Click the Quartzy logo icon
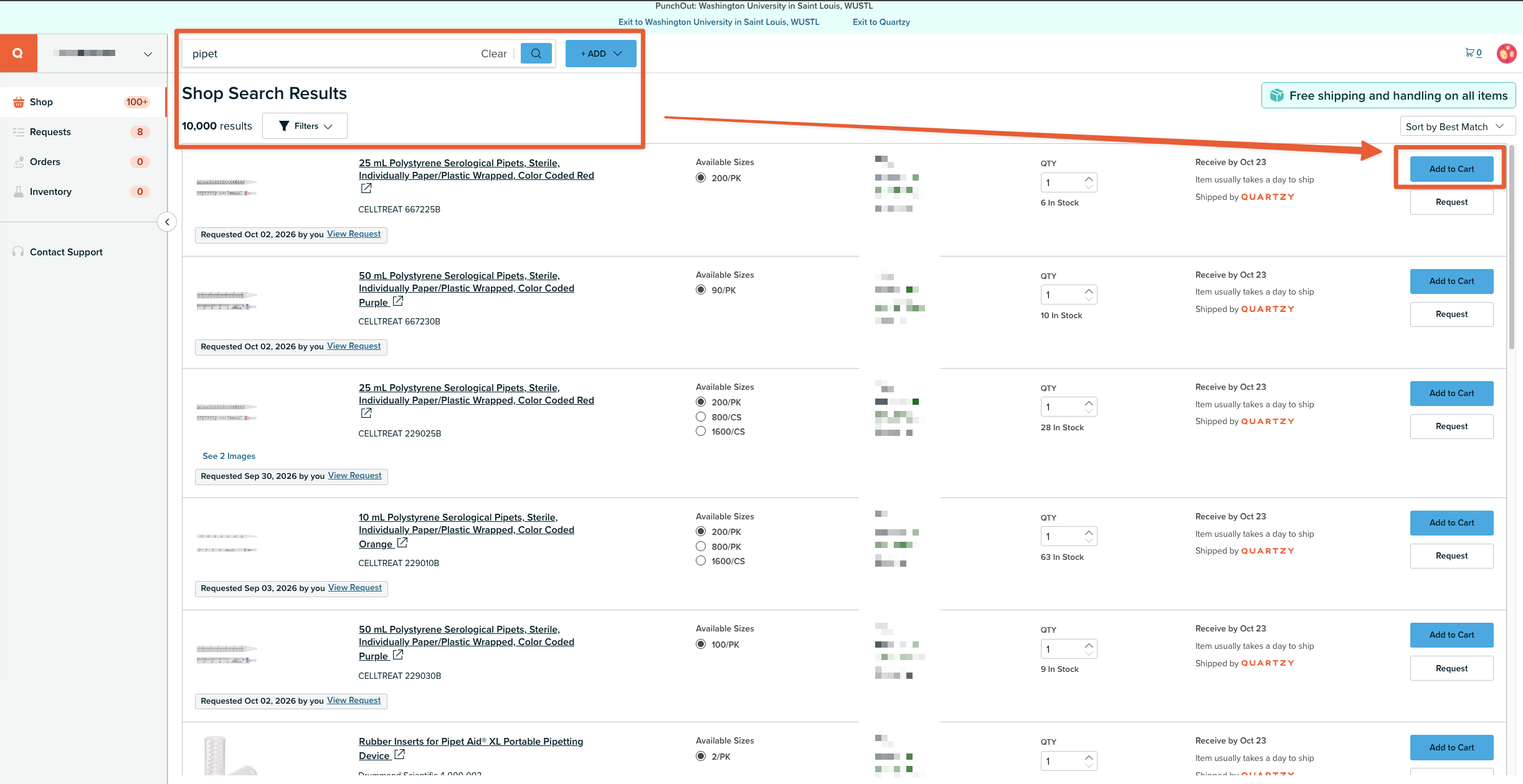This screenshot has width=1523, height=784. 18,54
